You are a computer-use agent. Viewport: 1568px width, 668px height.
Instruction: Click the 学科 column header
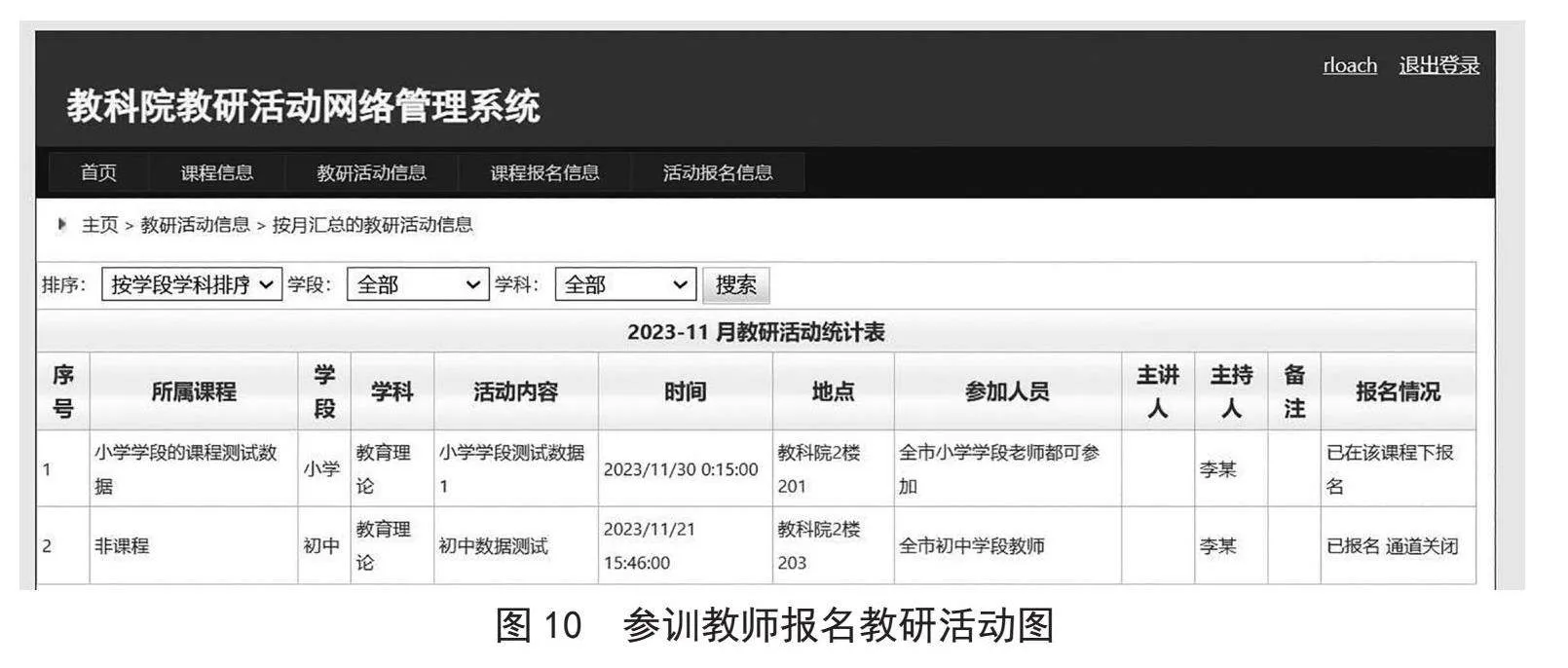click(x=392, y=391)
